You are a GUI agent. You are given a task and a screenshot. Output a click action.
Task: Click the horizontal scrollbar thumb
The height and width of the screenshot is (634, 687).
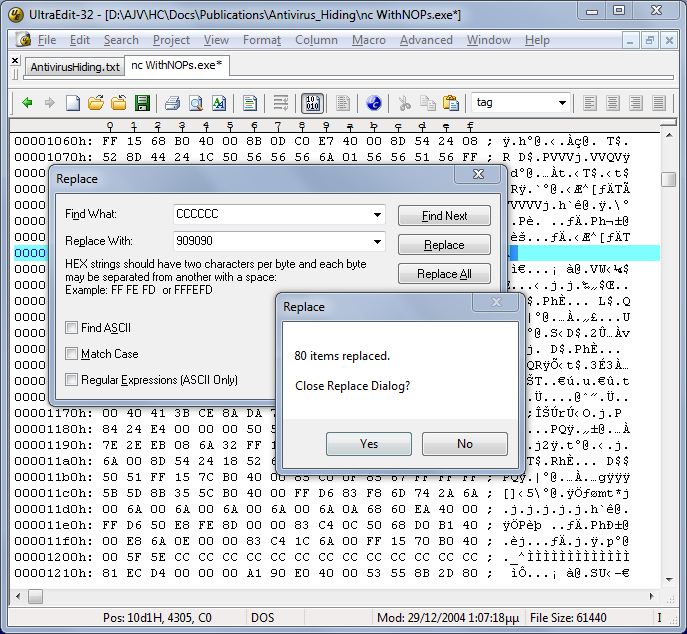point(35,596)
